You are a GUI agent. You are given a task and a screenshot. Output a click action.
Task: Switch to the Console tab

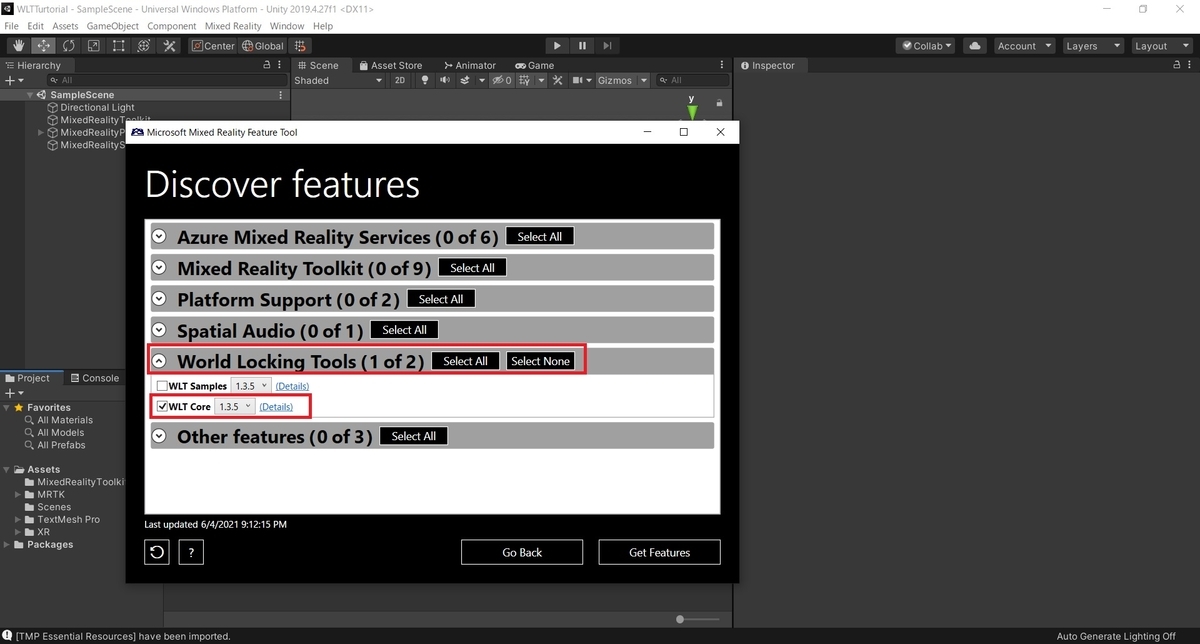click(94, 378)
